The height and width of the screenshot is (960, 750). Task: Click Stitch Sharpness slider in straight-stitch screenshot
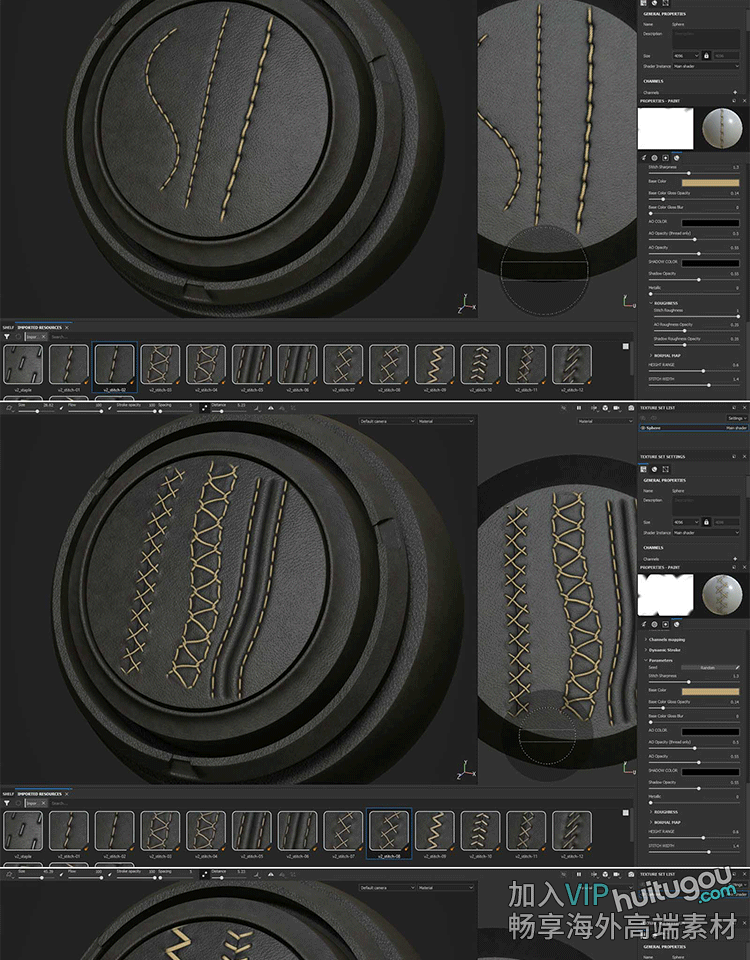click(694, 173)
